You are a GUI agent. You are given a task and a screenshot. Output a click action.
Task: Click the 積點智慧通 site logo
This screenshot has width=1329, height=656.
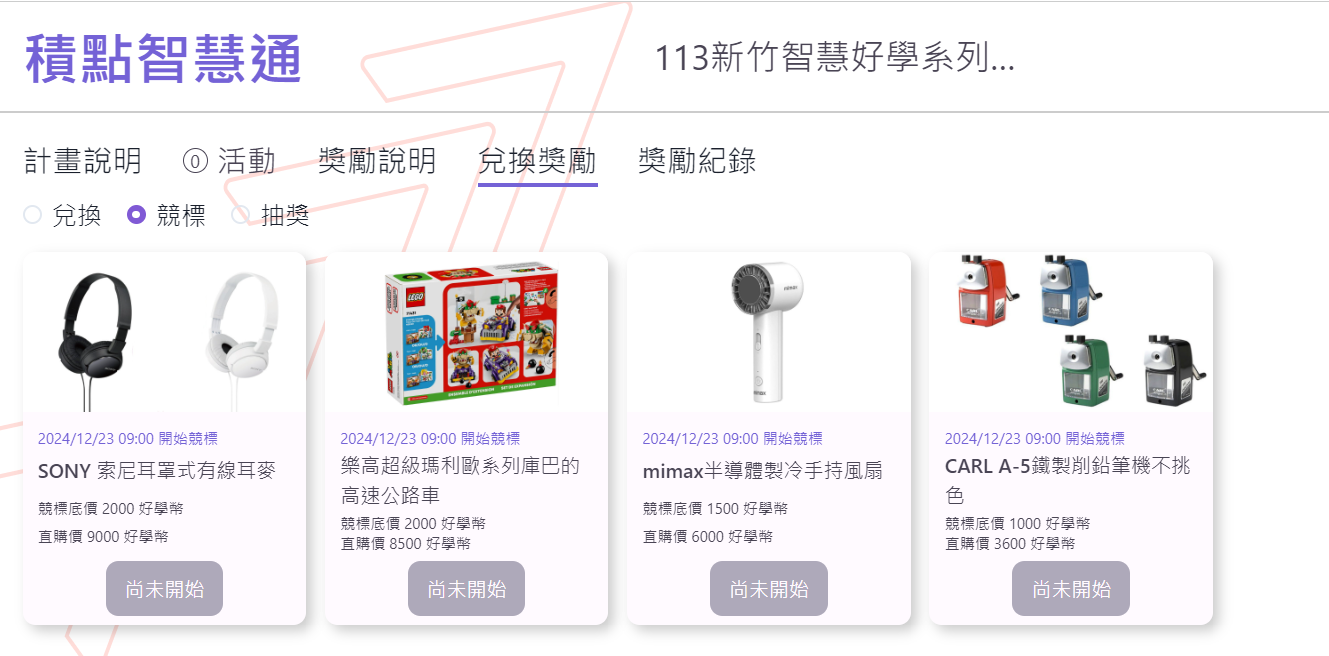pos(164,58)
